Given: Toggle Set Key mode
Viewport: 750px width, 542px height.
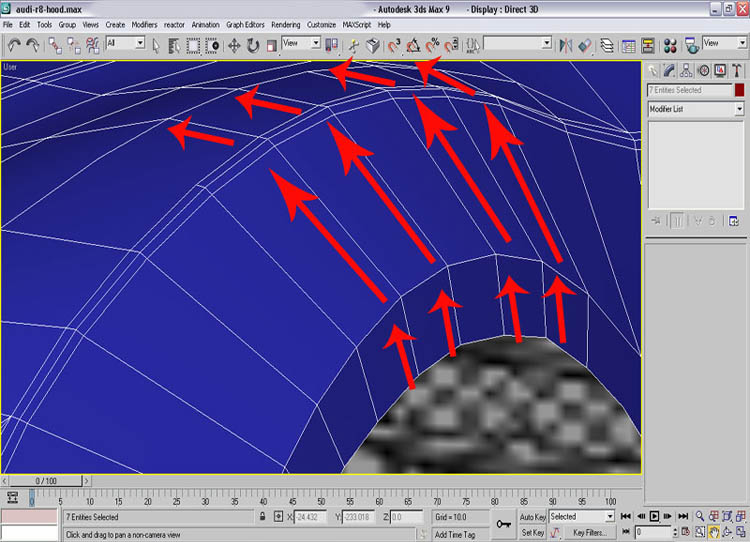Looking at the screenshot, I should (x=533, y=533).
